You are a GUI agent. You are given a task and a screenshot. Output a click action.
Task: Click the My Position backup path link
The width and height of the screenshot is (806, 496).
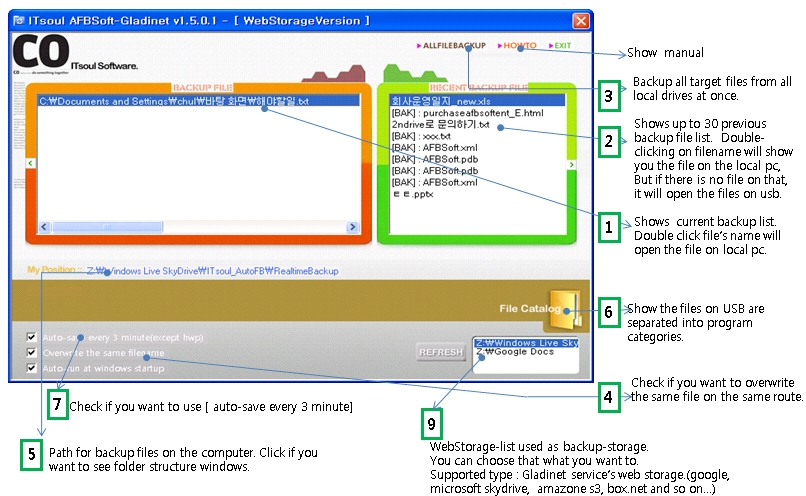point(211,271)
